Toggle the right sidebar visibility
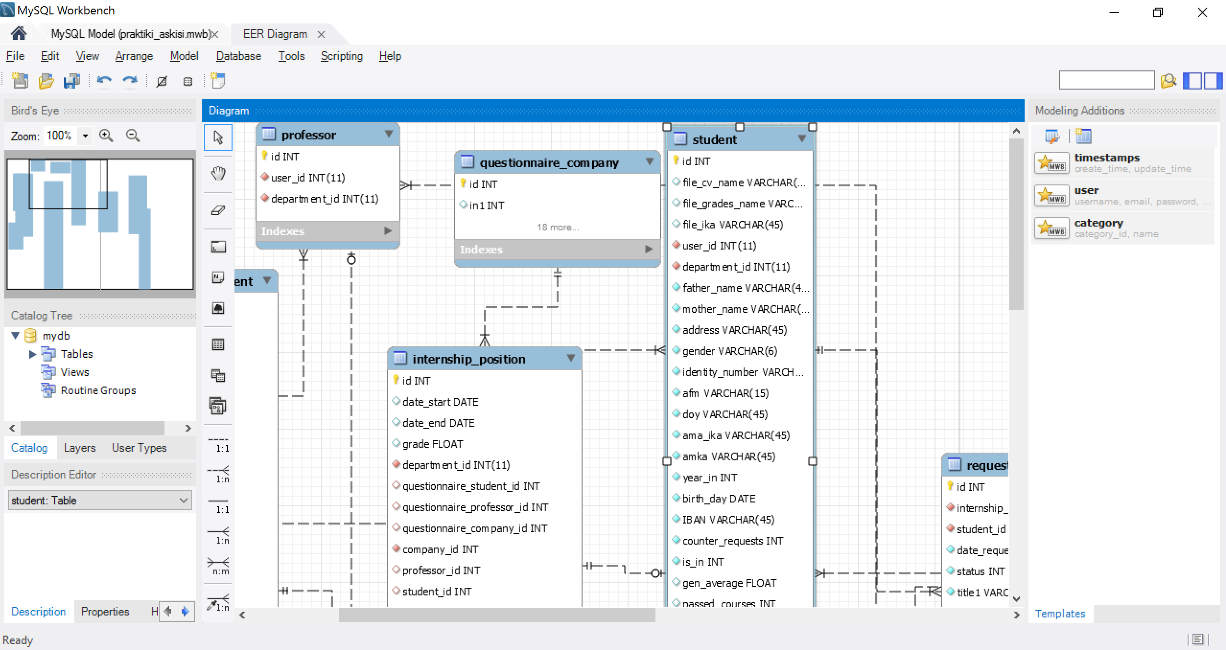The image size is (1226, 650). coord(1213,81)
